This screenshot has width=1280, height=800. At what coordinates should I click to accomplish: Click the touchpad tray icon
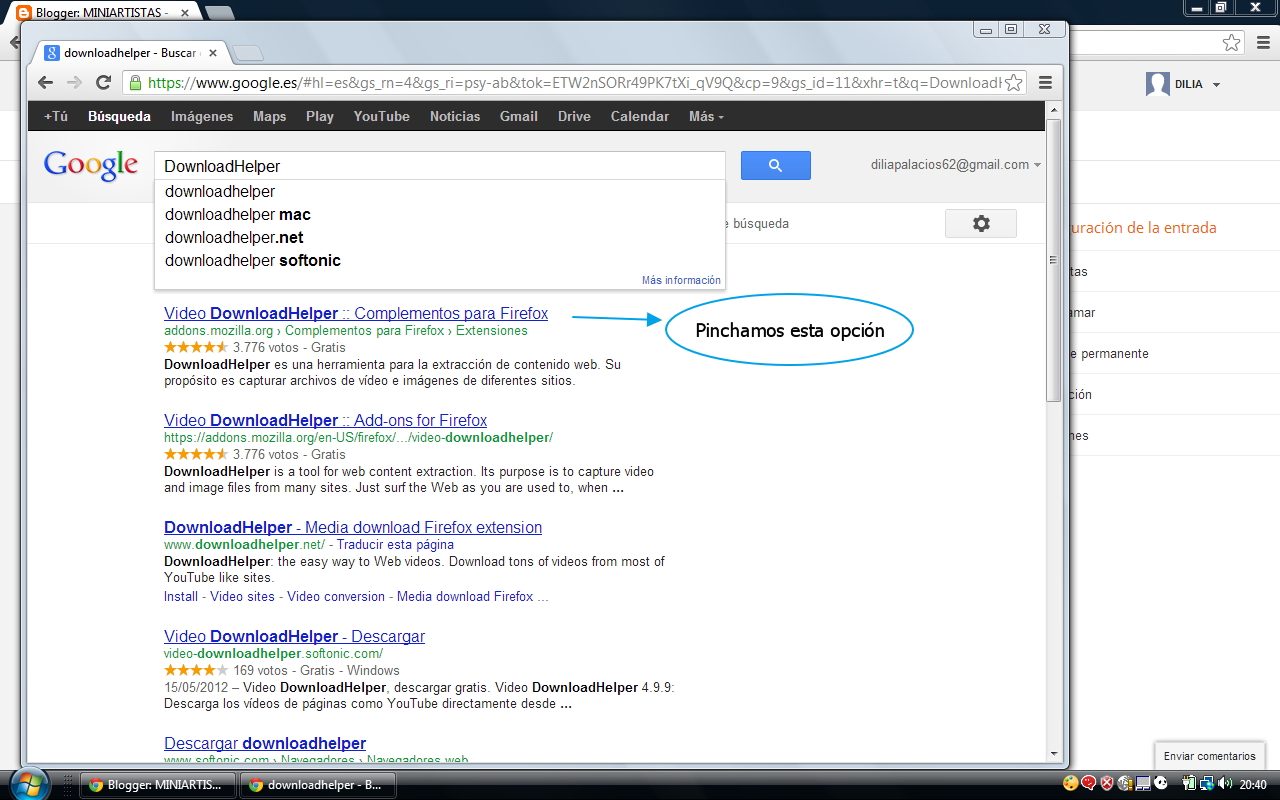pyautogui.click(x=1143, y=783)
